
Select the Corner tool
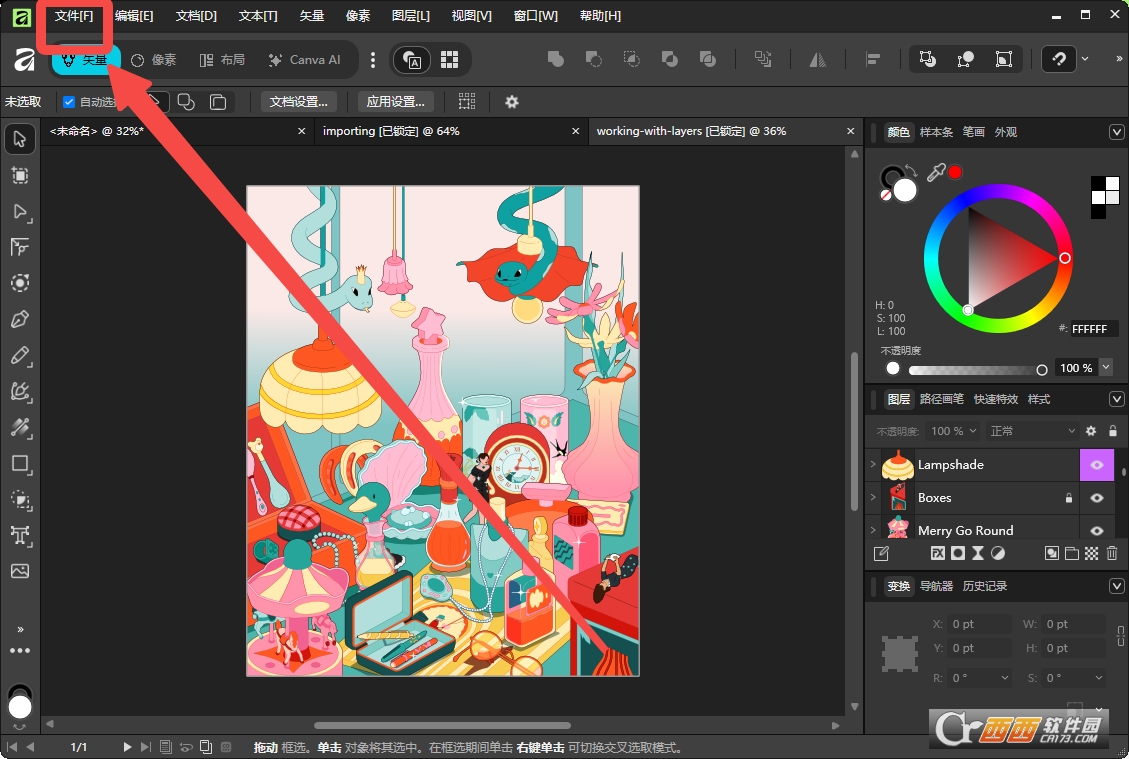pyautogui.click(x=20, y=247)
